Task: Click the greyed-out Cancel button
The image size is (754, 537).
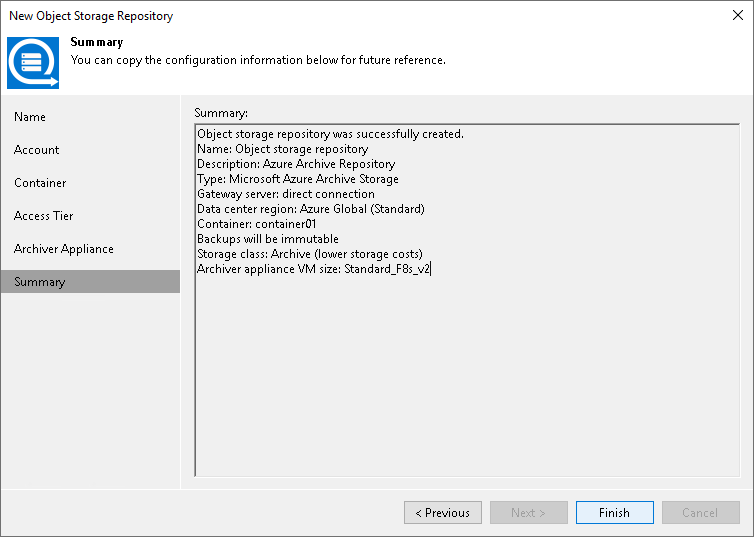Action: [x=701, y=512]
